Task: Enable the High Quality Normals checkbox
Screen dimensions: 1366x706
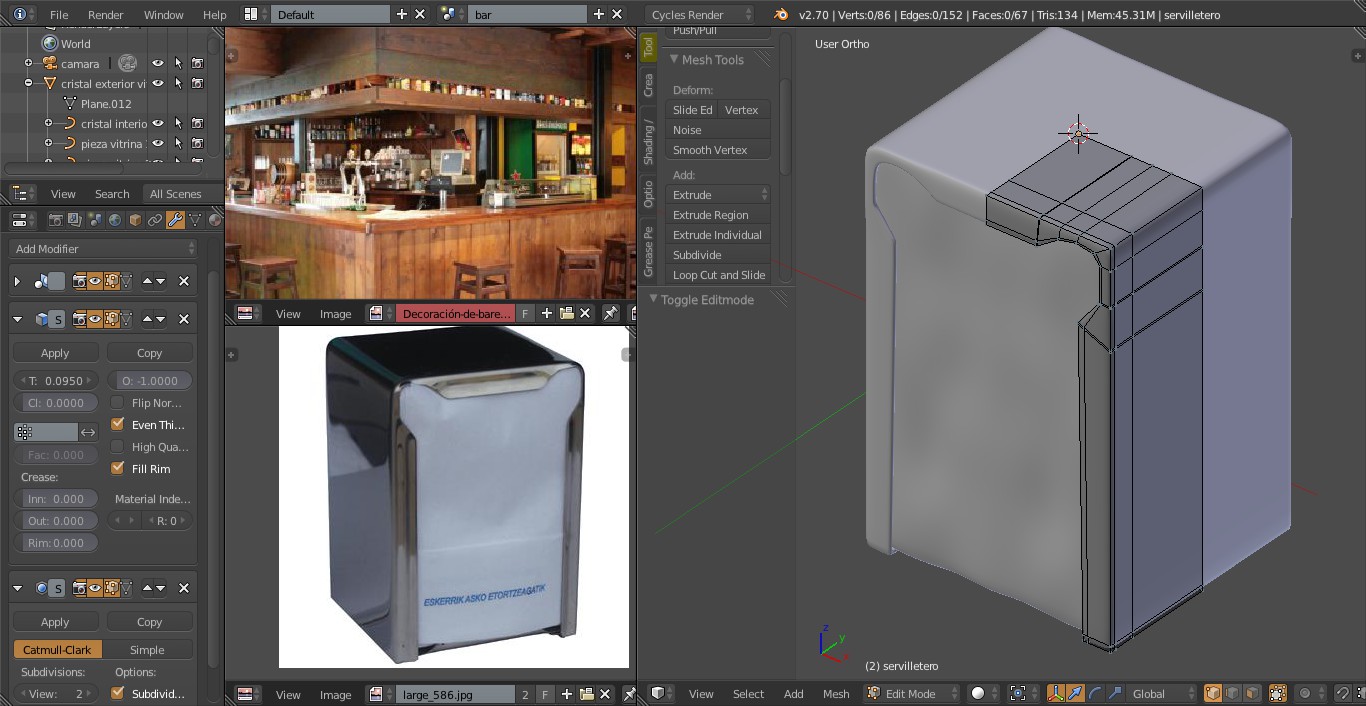Action: tap(117, 446)
